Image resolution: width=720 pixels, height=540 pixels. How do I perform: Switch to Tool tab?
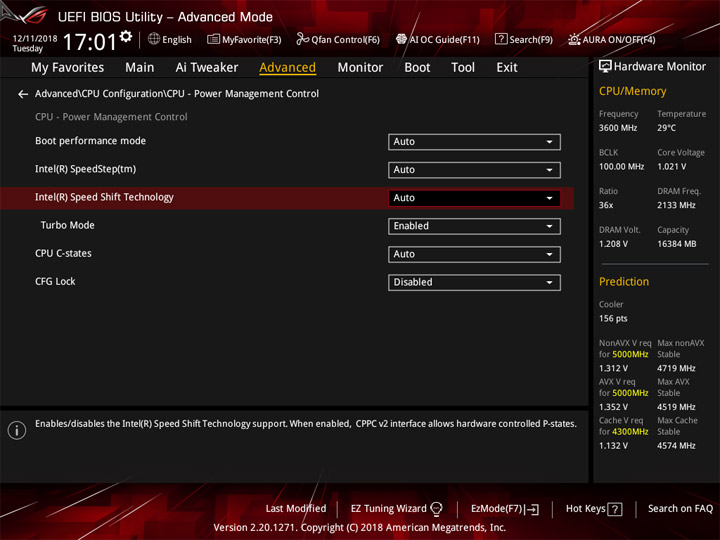[x=463, y=68]
